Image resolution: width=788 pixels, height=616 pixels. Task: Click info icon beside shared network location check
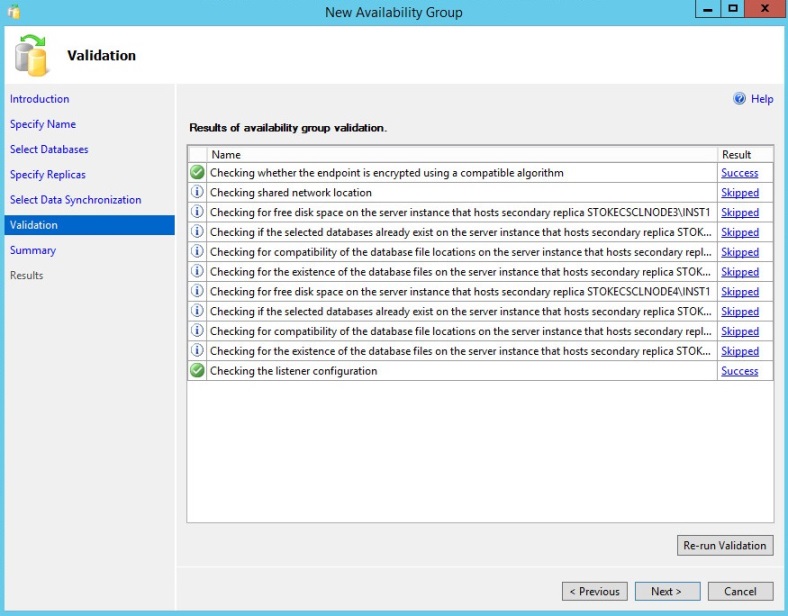point(197,192)
